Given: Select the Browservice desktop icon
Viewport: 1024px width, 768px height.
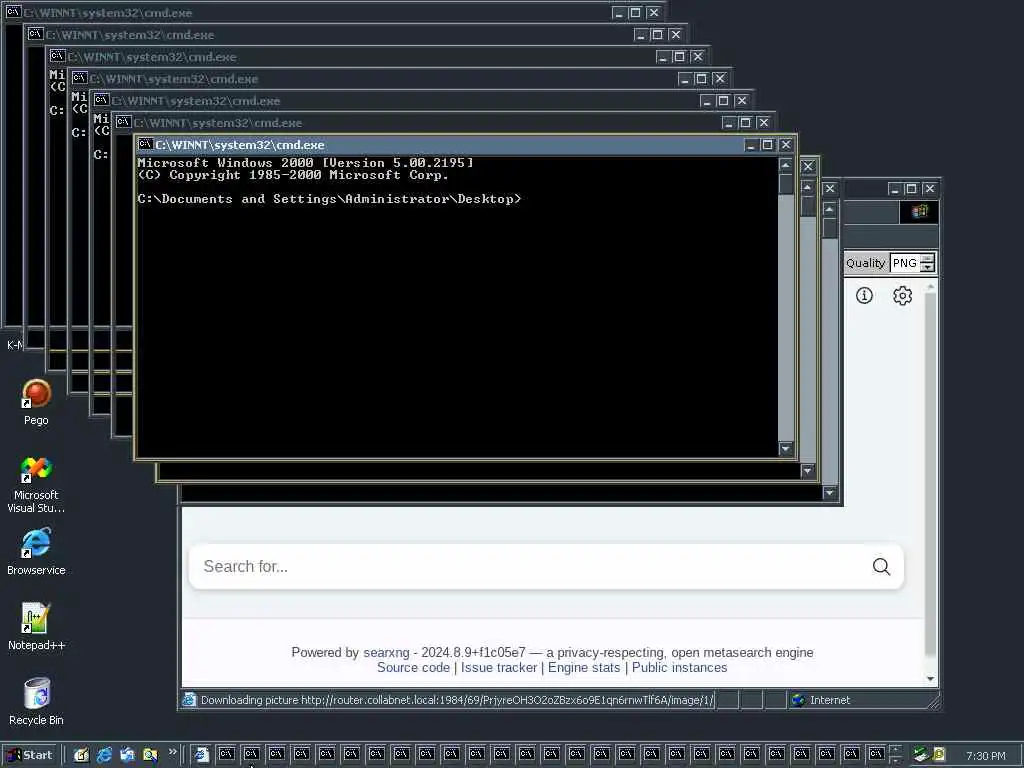Looking at the screenshot, I should [36, 552].
